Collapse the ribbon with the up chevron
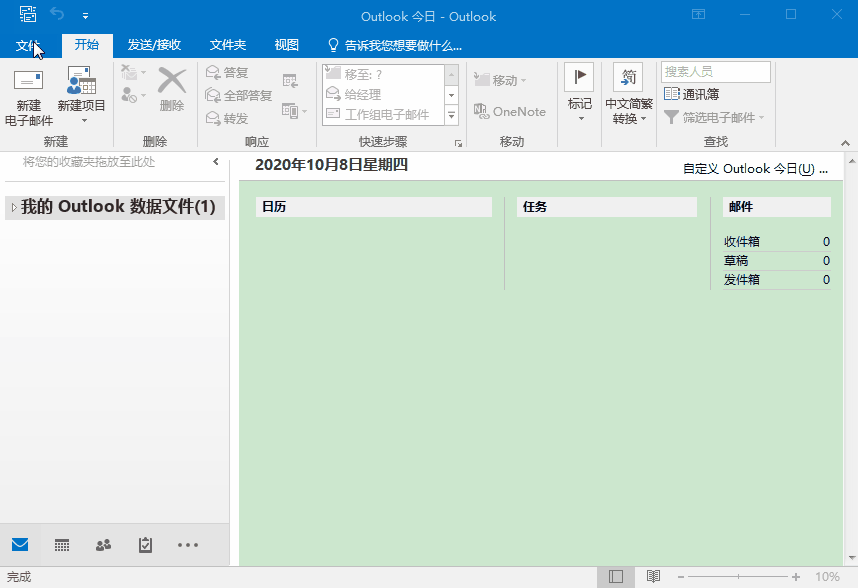858x588 pixels. pyautogui.click(x=845, y=143)
